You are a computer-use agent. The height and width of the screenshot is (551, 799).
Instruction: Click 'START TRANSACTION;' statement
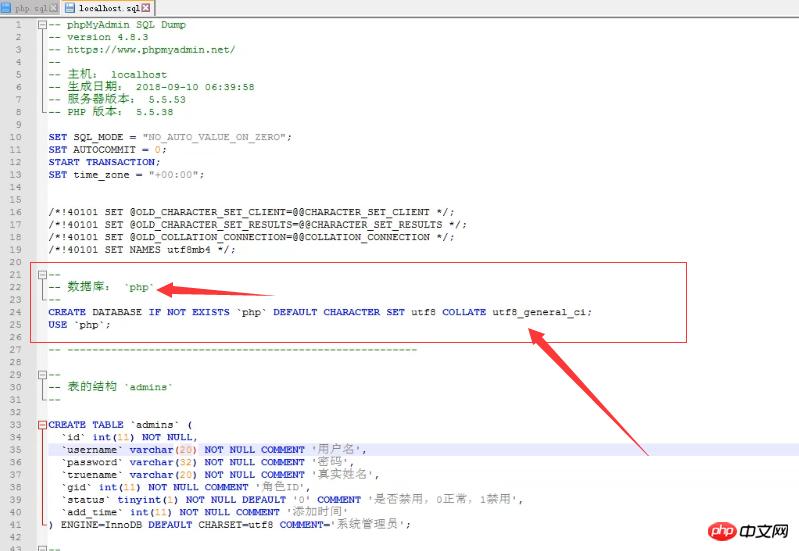click(104, 162)
